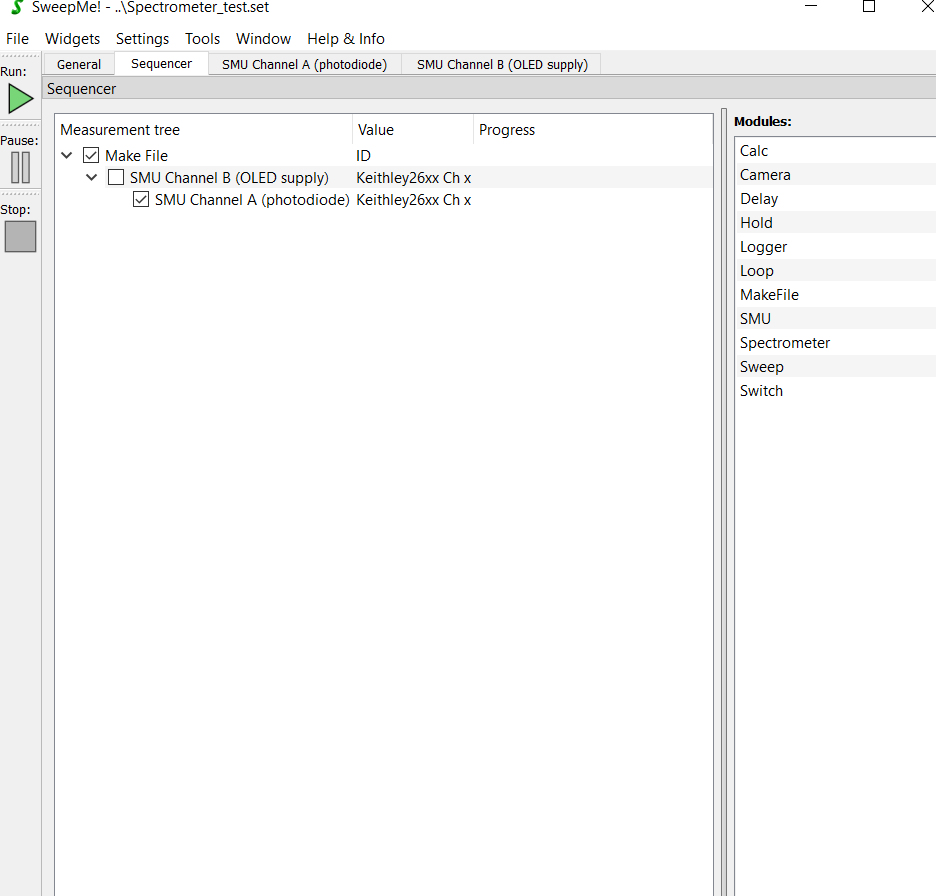Select the Logger module
Image resolution: width=936 pixels, height=896 pixels.
(x=836, y=247)
